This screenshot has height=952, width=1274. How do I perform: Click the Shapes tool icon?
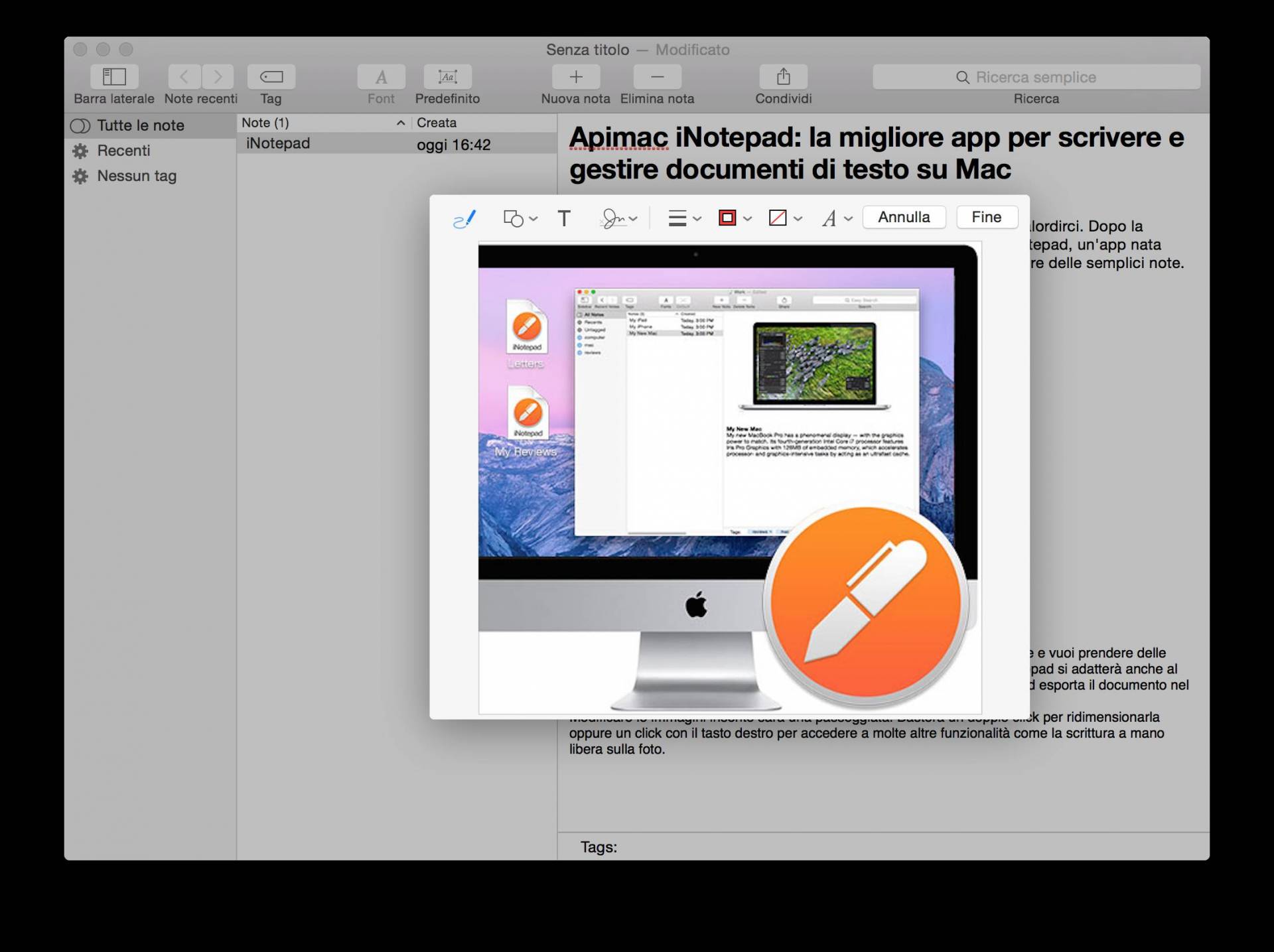pos(514,218)
